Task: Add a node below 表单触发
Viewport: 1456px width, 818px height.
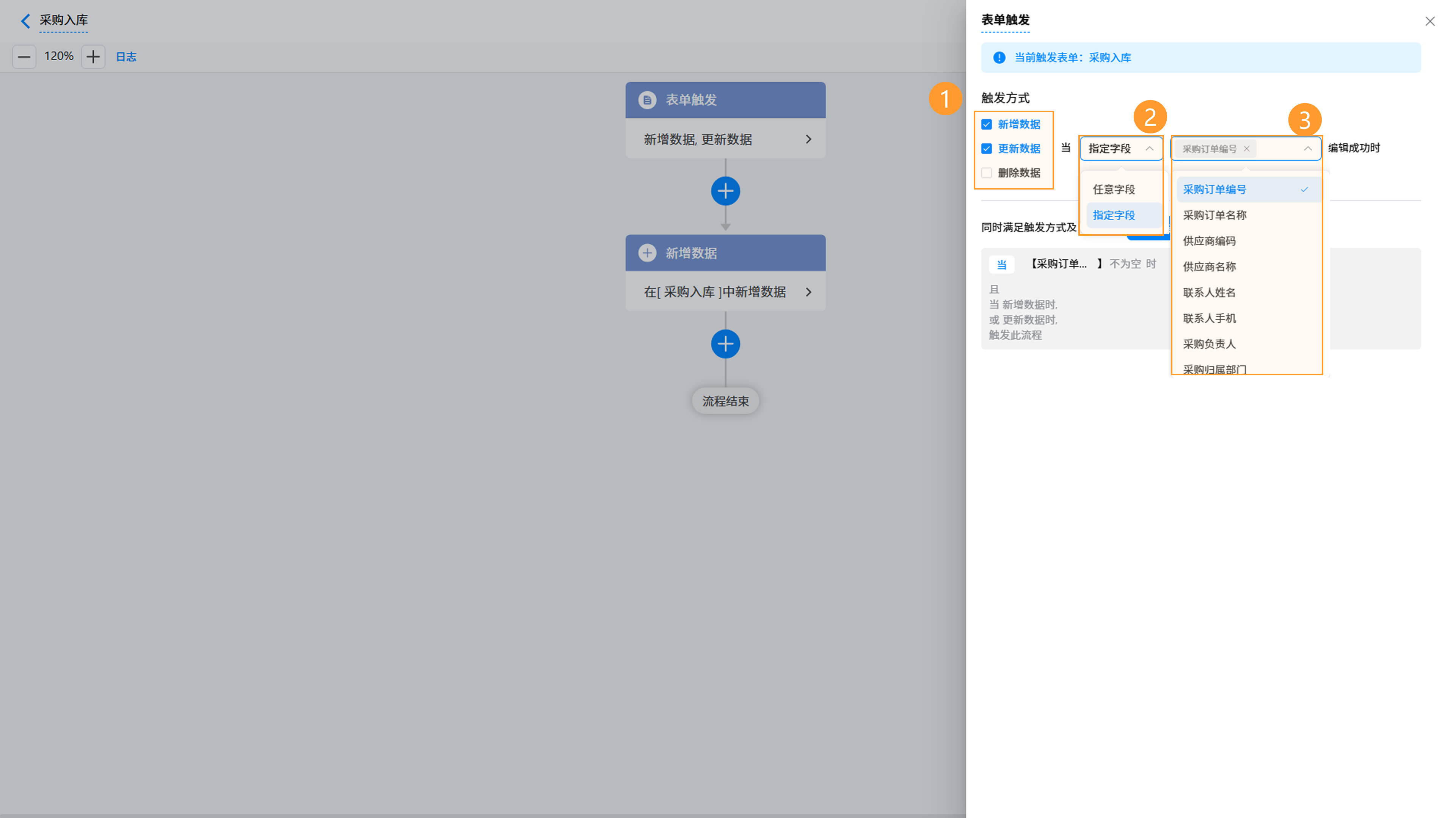Action: click(x=725, y=191)
